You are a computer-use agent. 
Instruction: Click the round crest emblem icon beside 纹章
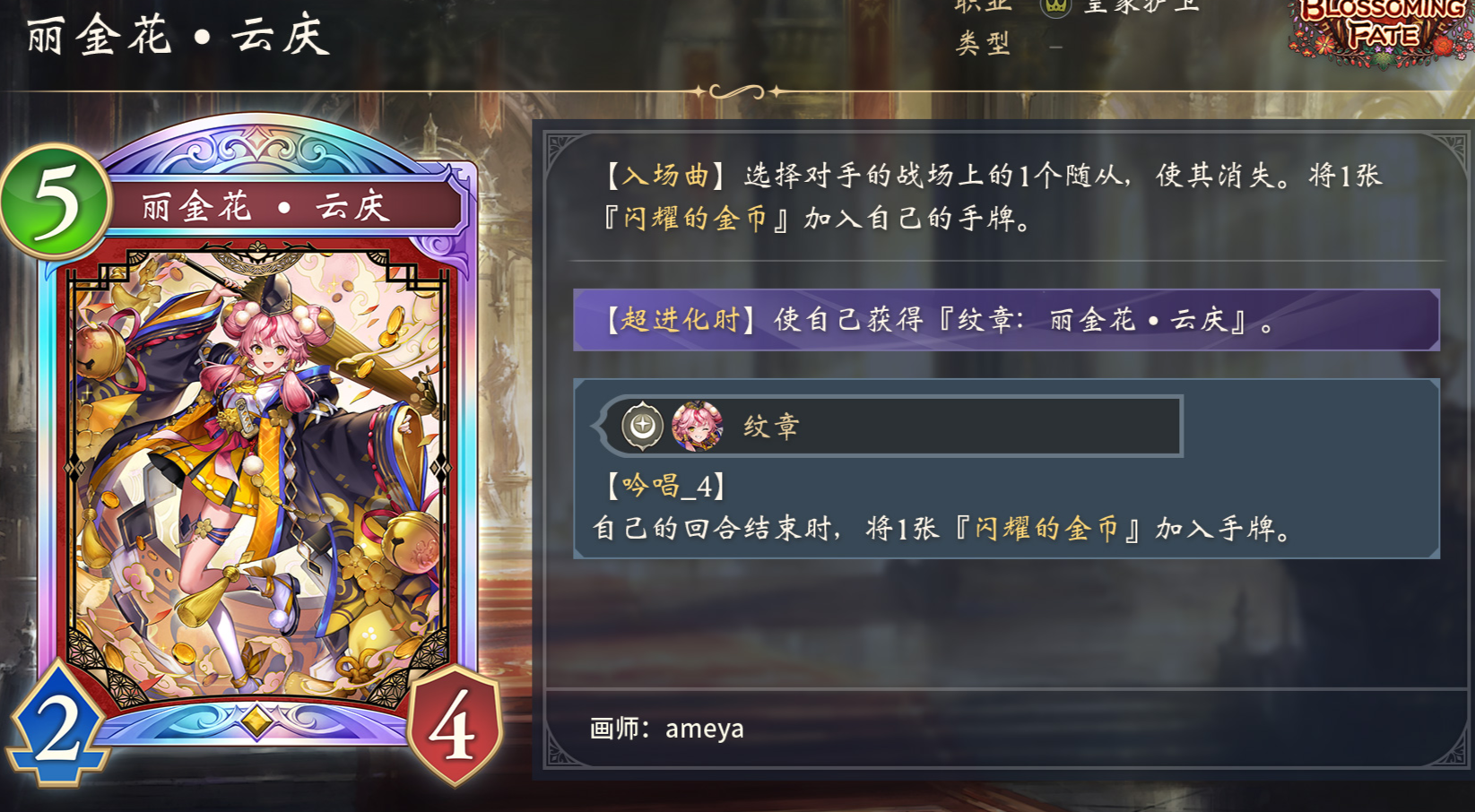click(x=642, y=427)
